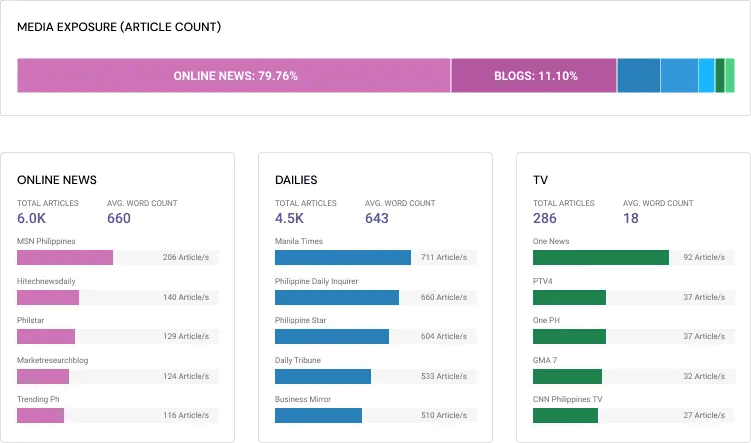
Task: Click the Online News 79.76% bar segment
Action: 234,76
